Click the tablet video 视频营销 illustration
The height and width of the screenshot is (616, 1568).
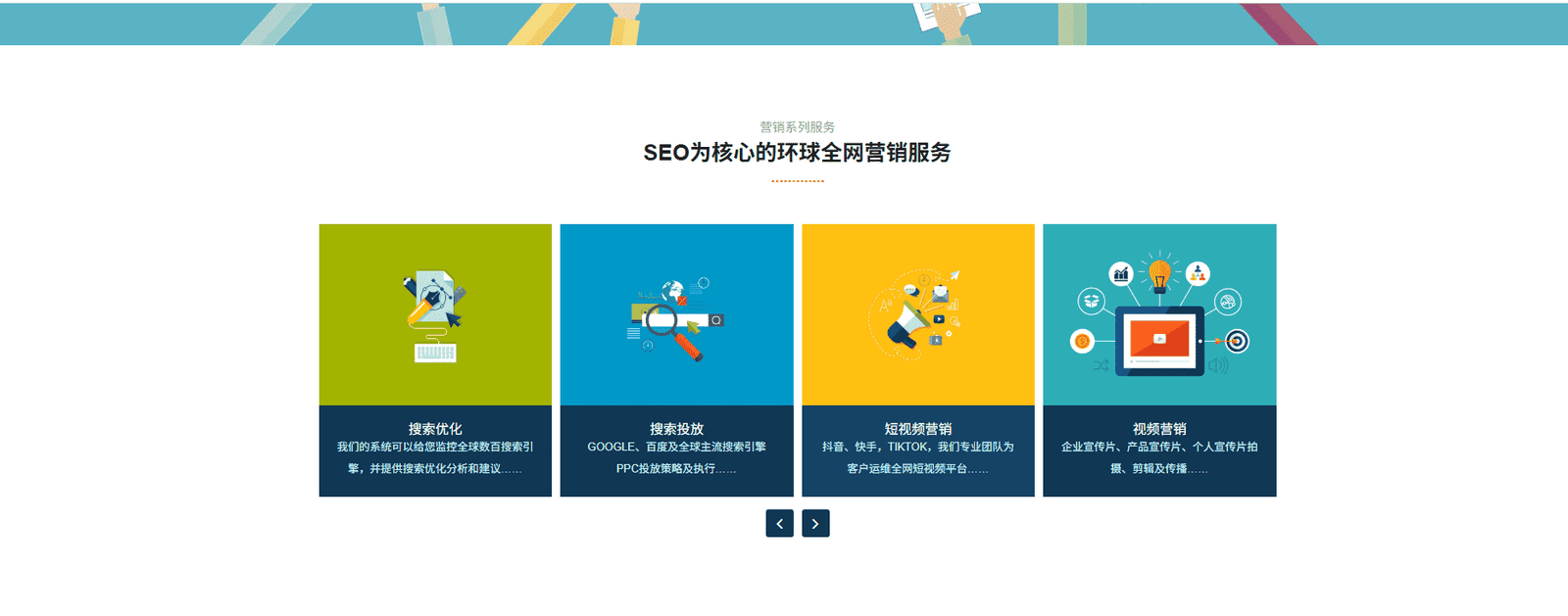(x=1159, y=315)
